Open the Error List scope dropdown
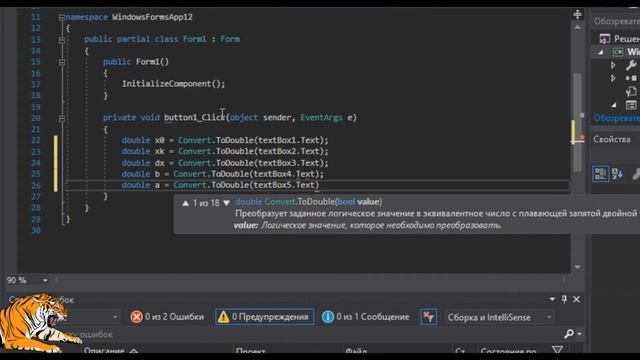Image resolution: width=640 pixels, height=360 pixels. coord(116,317)
